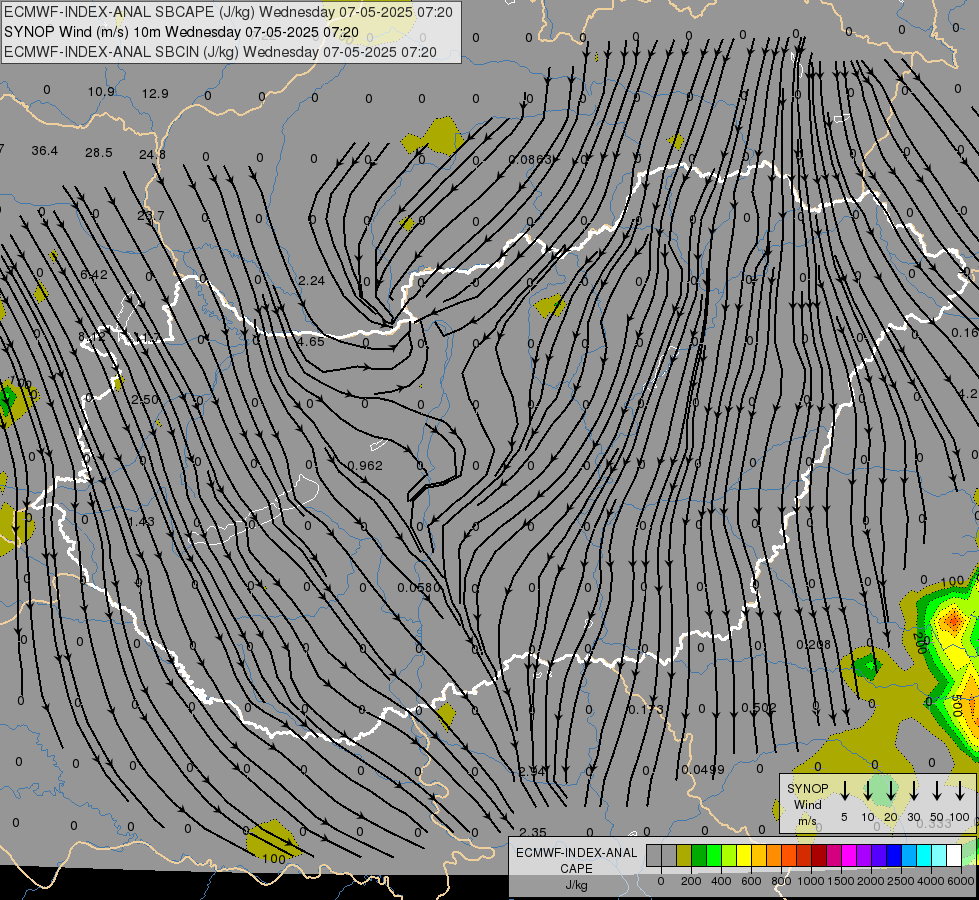Click the 1.43 value on the map
979x900 pixels.
pos(141,522)
